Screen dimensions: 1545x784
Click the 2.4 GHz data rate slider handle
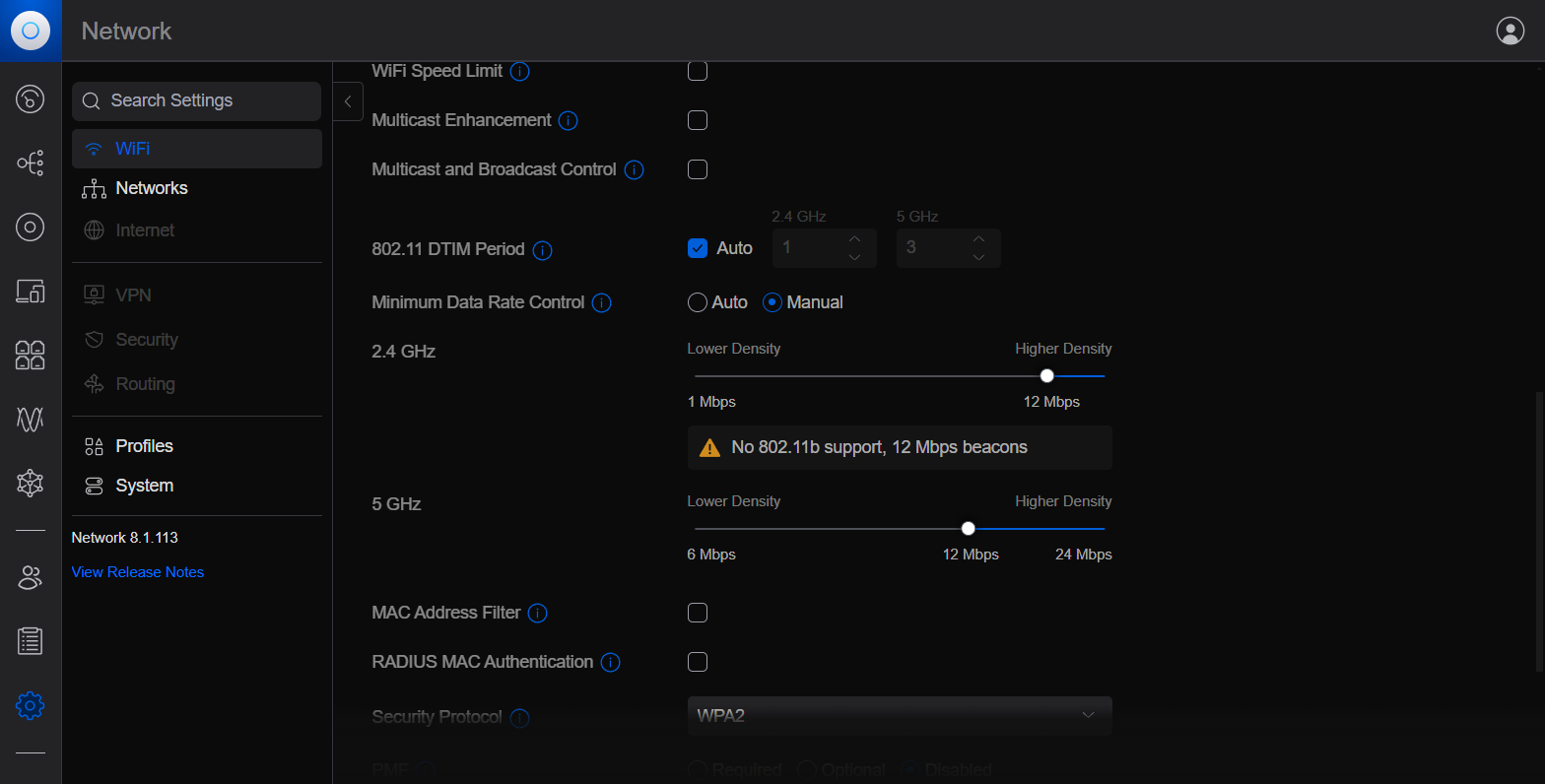(x=1047, y=375)
